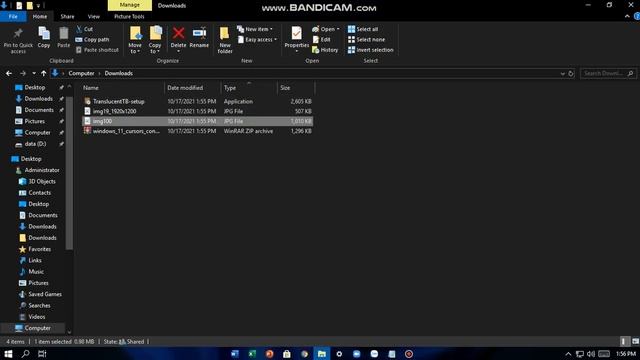The image size is (640, 360).
Task: Select the img100 file
Action: (198, 121)
